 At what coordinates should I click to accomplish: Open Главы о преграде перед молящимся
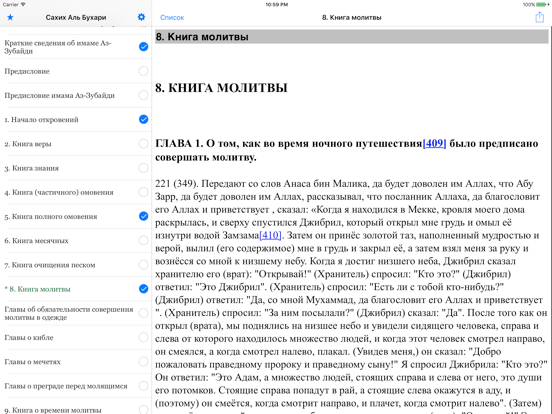tap(66, 386)
